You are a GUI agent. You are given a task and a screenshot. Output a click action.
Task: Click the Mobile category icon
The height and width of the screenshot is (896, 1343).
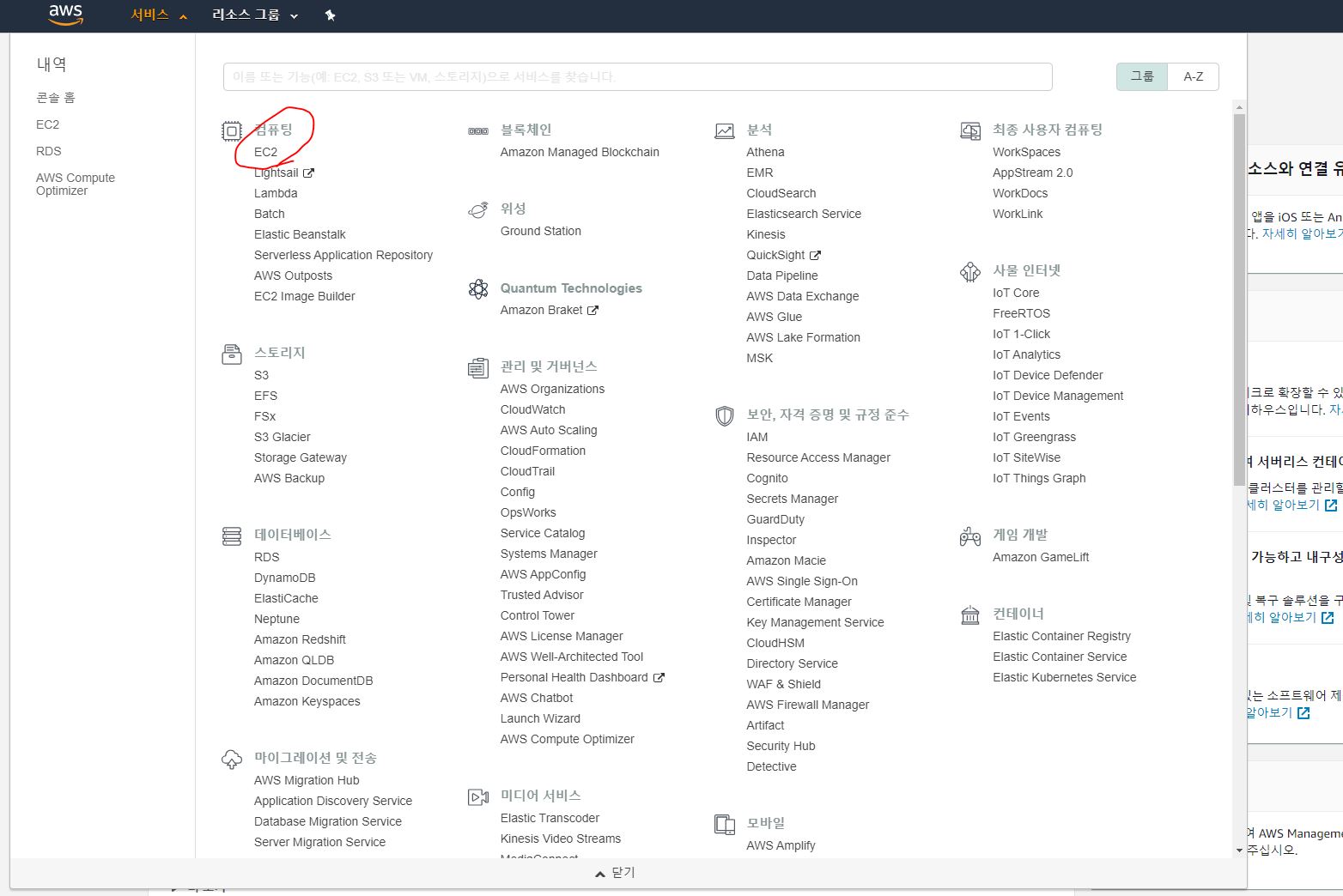pyautogui.click(x=725, y=825)
